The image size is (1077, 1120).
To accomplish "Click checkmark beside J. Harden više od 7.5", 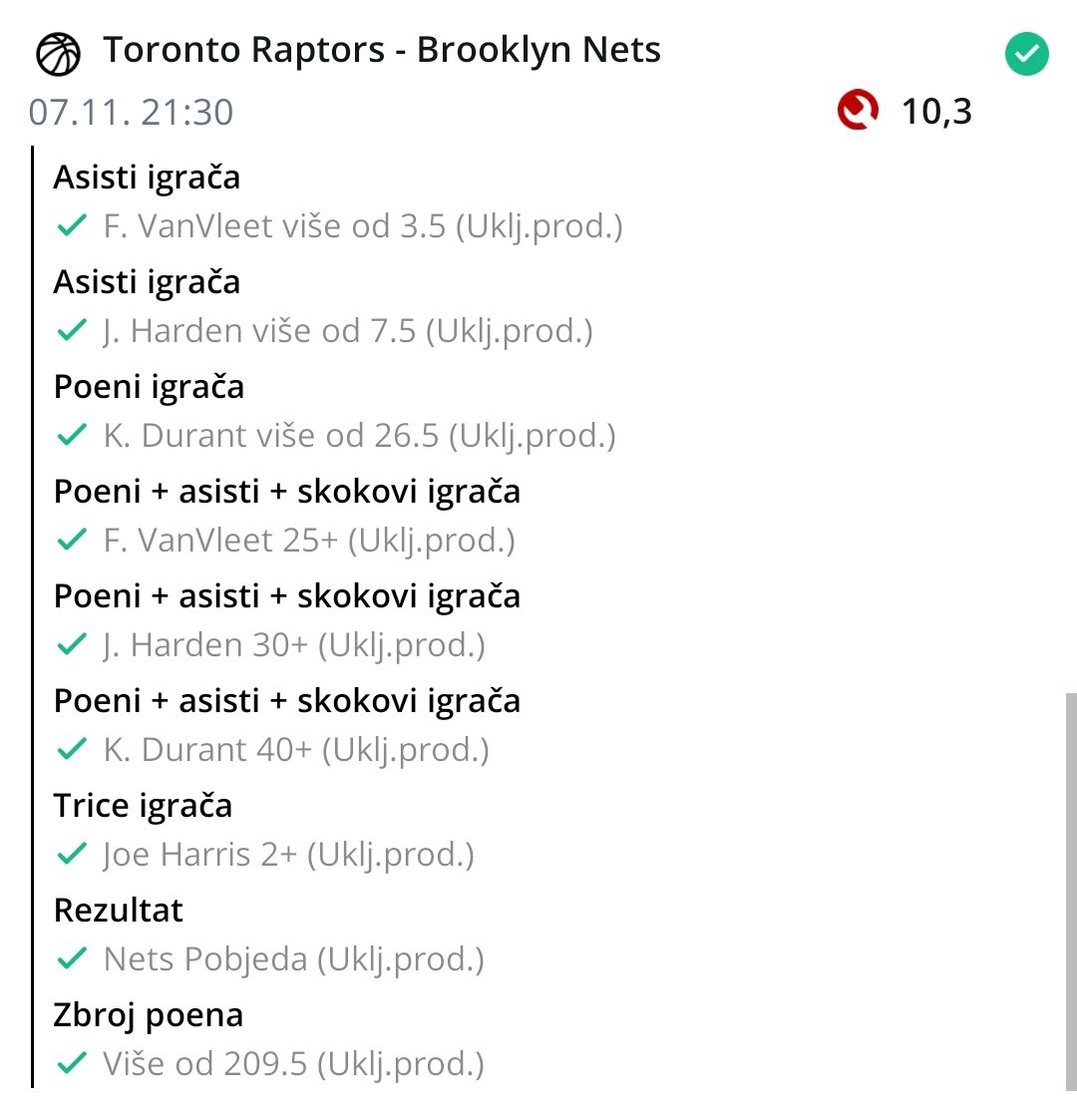I will pos(72,331).
